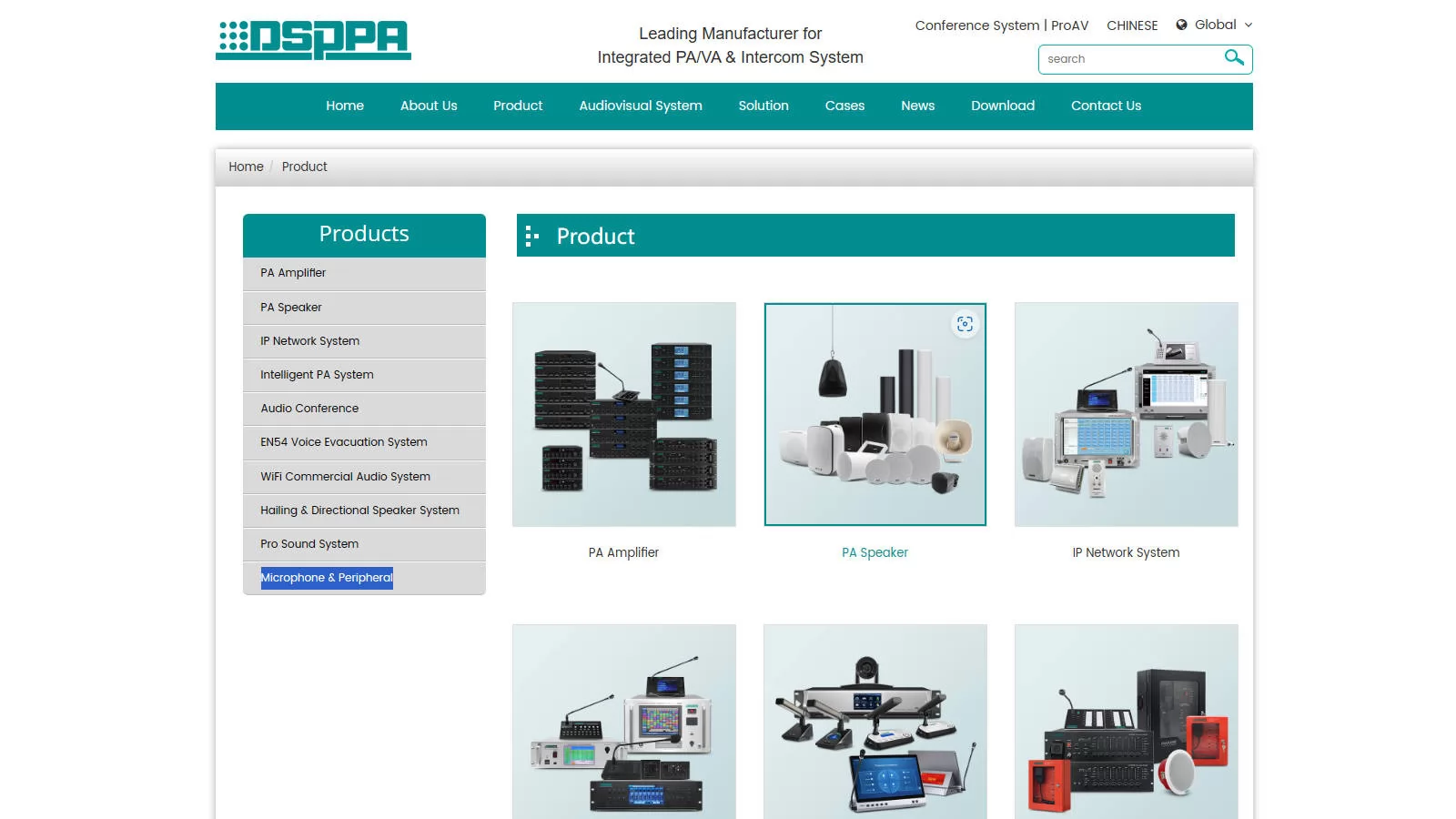Open the IP Network System product image

(1126, 414)
